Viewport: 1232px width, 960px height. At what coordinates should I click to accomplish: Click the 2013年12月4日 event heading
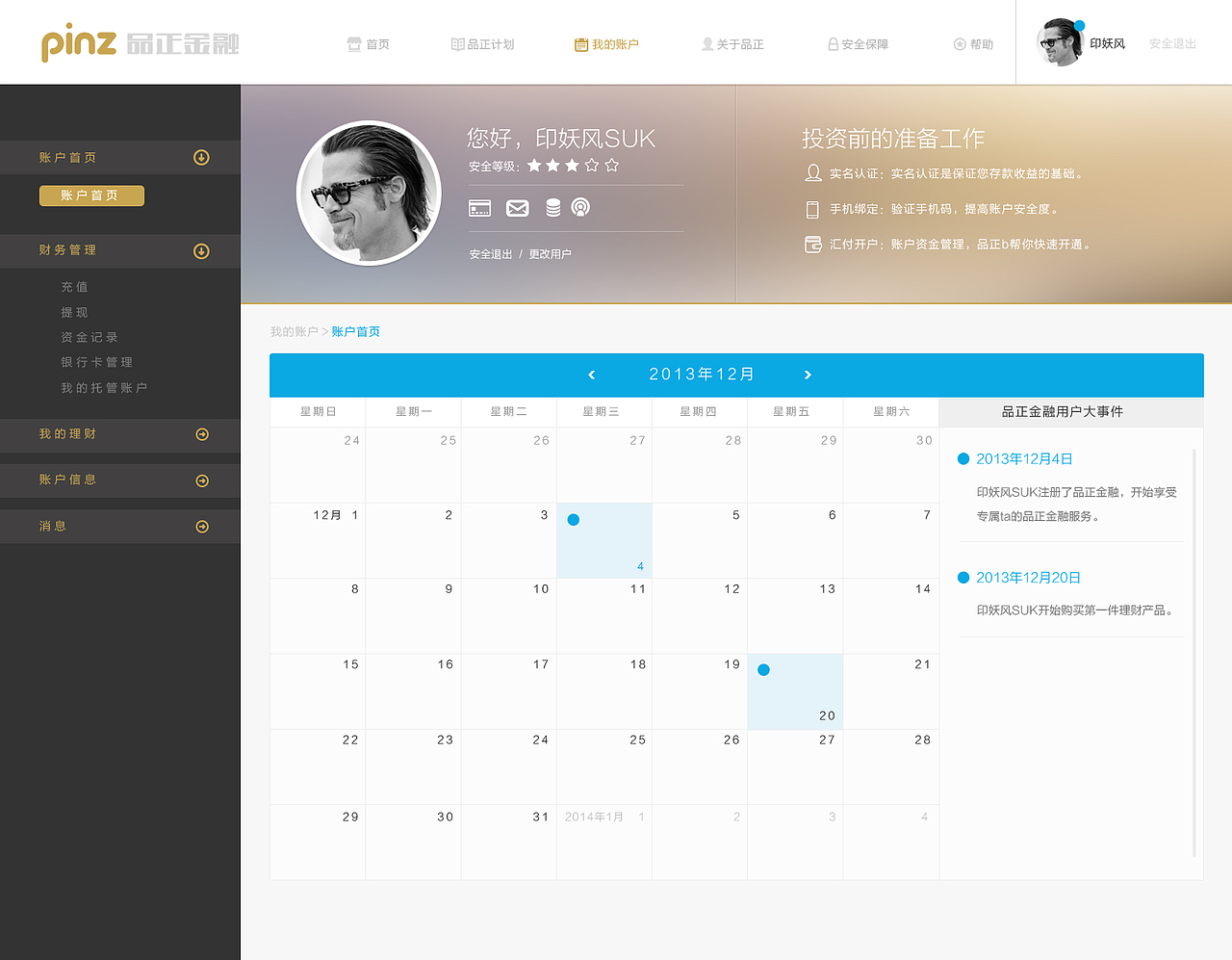[1024, 459]
